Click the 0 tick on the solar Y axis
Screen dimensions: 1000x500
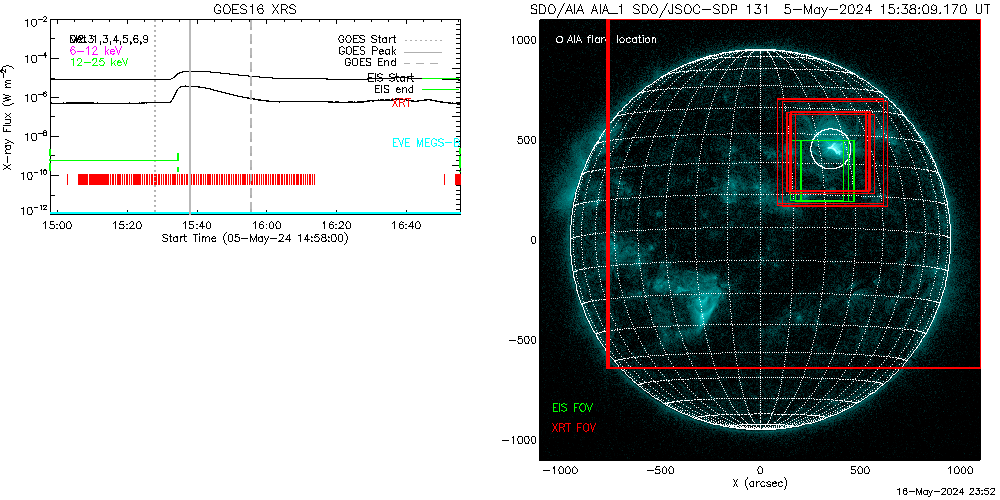[x=532, y=240]
